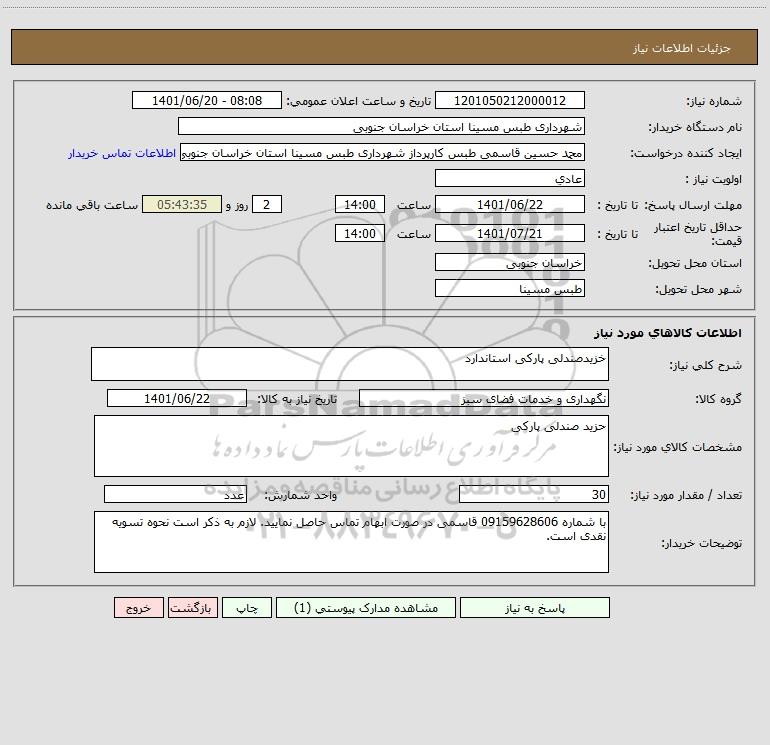
Task: Click the چاپ print button
Action: click(247, 608)
